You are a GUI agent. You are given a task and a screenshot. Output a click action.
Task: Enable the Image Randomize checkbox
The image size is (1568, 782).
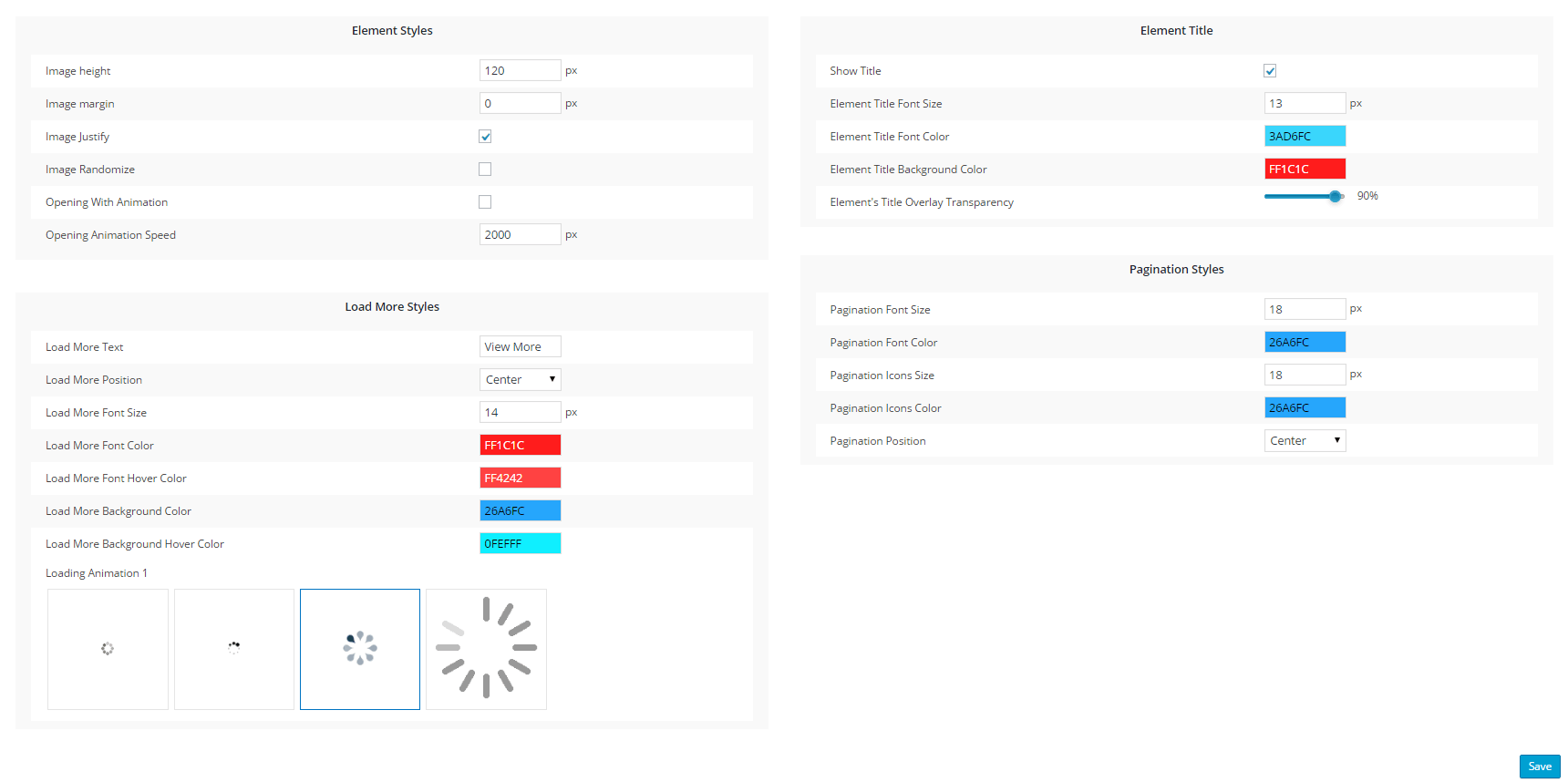click(x=485, y=170)
